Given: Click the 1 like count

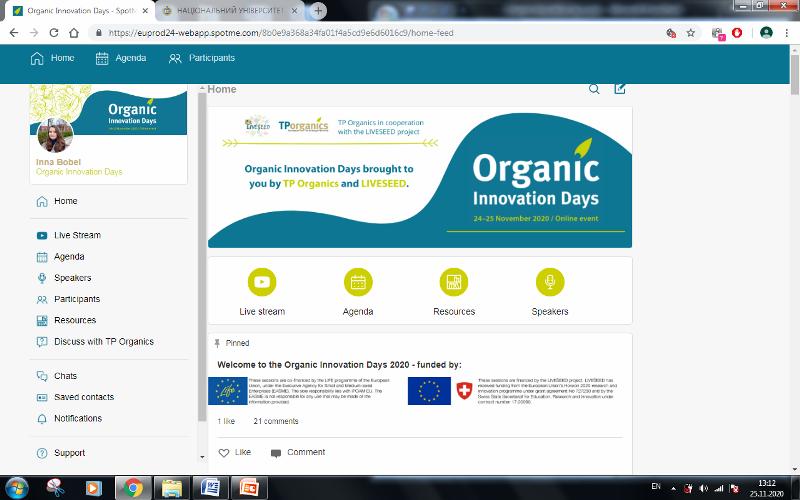Looking at the screenshot, I should [x=226, y=421].
